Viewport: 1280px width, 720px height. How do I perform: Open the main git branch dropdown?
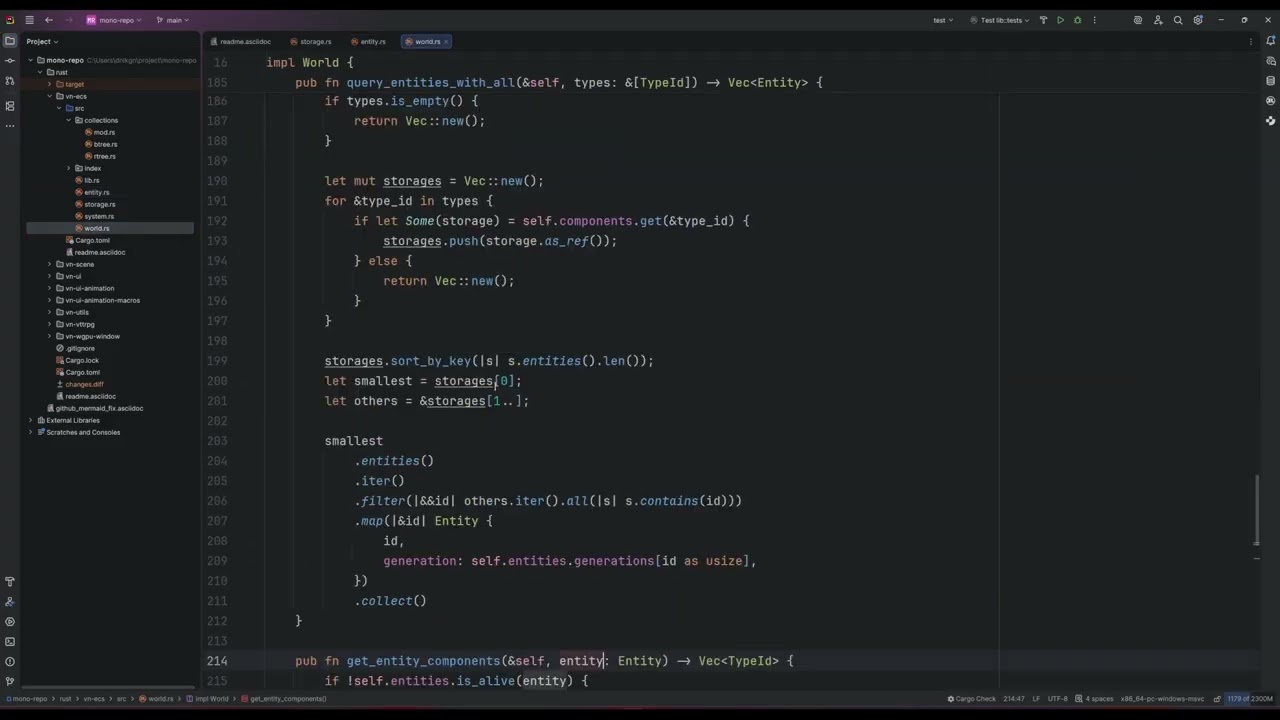[x=173, y=20]
